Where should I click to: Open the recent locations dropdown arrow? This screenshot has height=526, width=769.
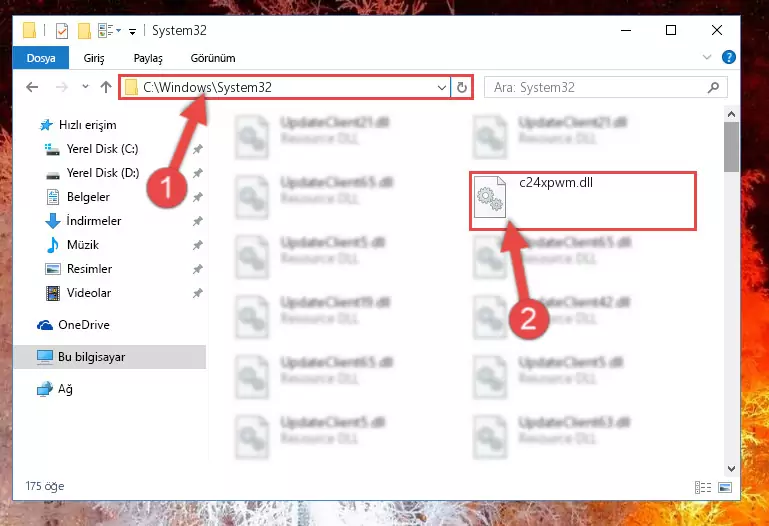tap(85, 87)
